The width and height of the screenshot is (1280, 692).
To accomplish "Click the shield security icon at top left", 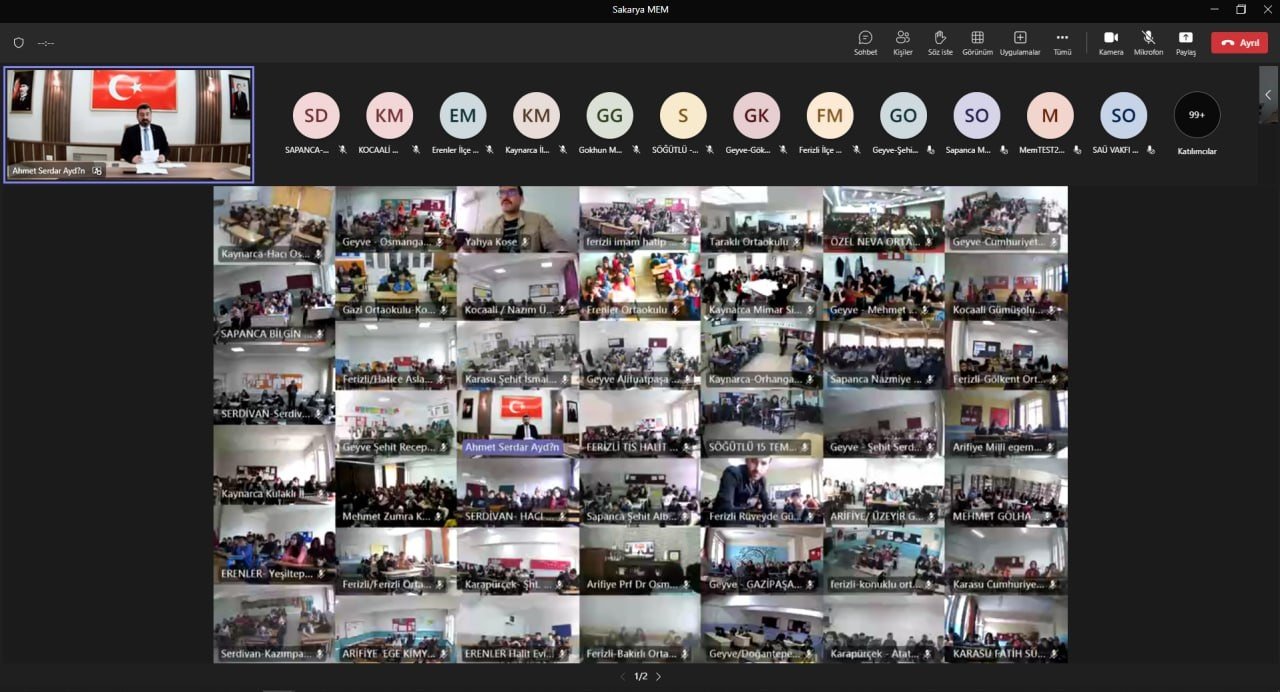I will pos(18,43).
